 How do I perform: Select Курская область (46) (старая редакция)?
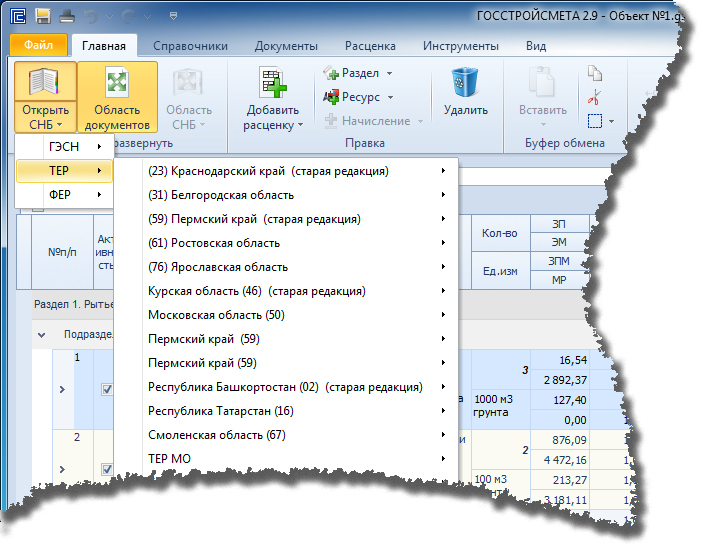286,291
